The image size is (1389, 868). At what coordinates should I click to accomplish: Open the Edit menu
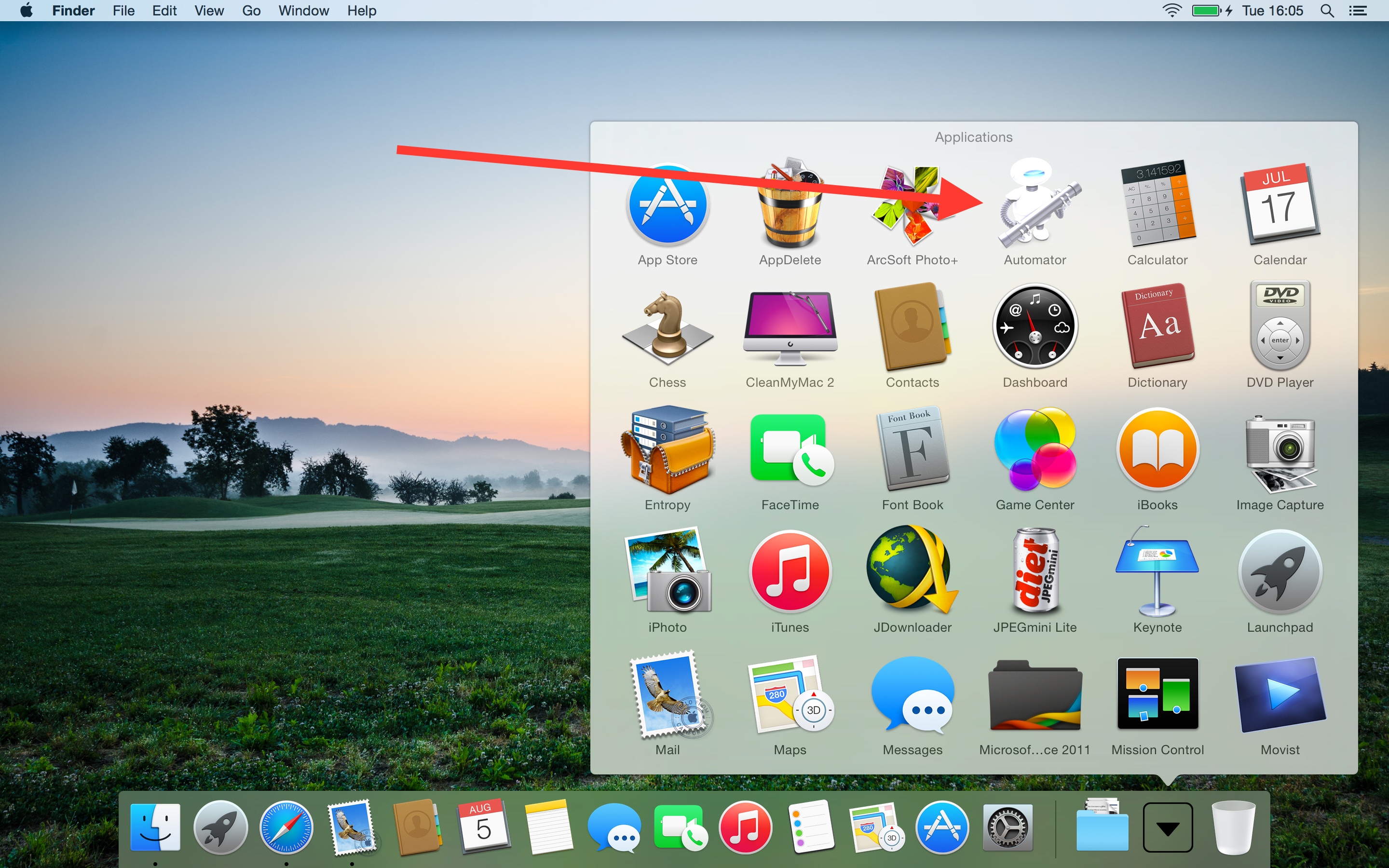(x=164, y=10)
